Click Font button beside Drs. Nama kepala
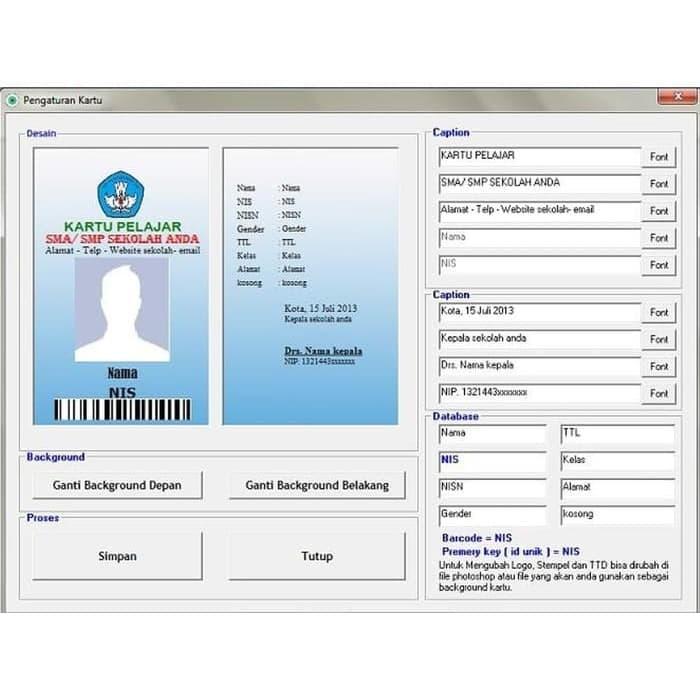 click(x=659, y=366)
